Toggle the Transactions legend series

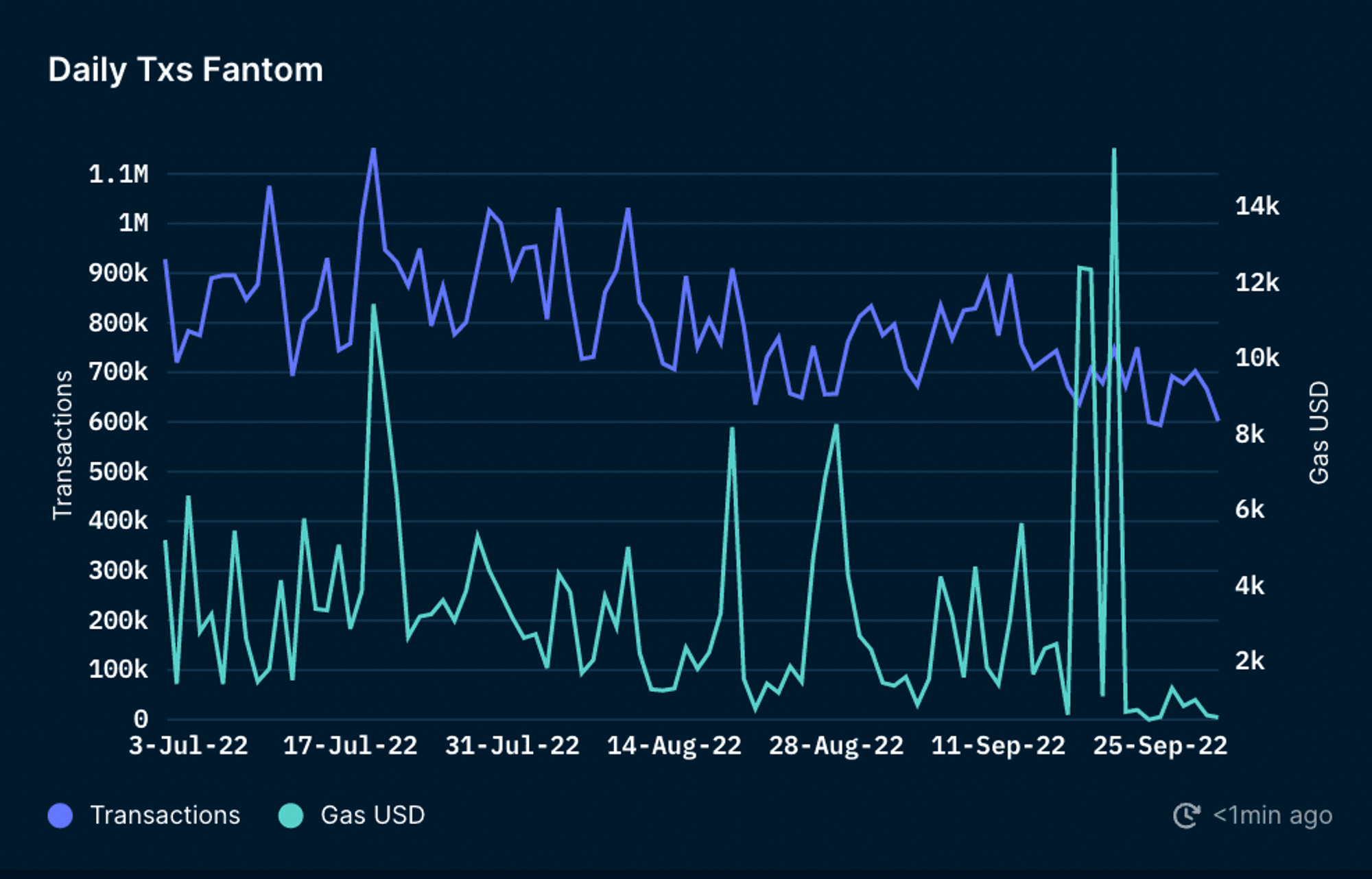pyautogui.click(x=144, y=815)
